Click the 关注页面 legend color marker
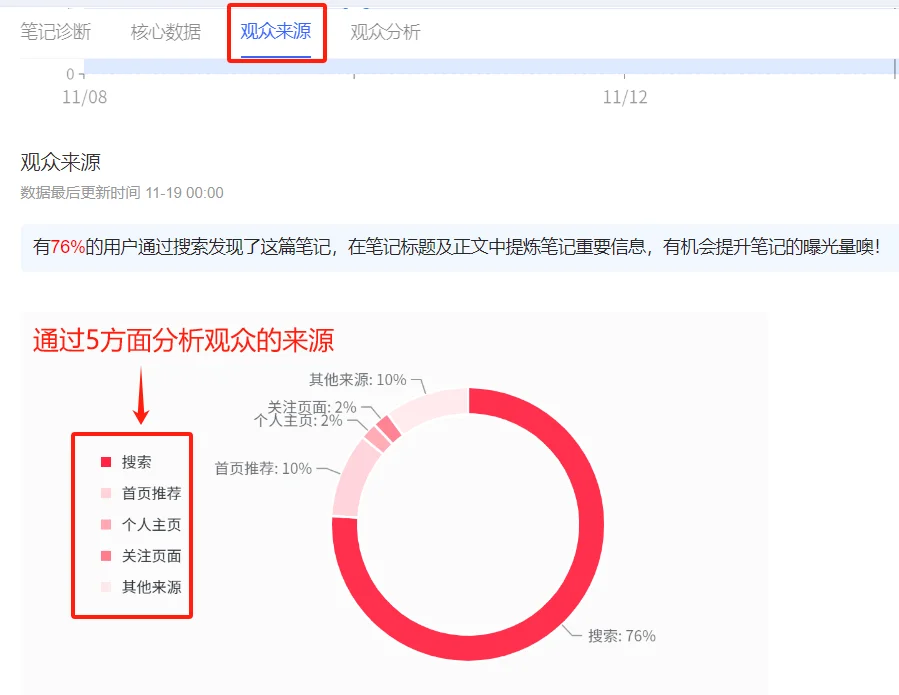 (106, 556)
